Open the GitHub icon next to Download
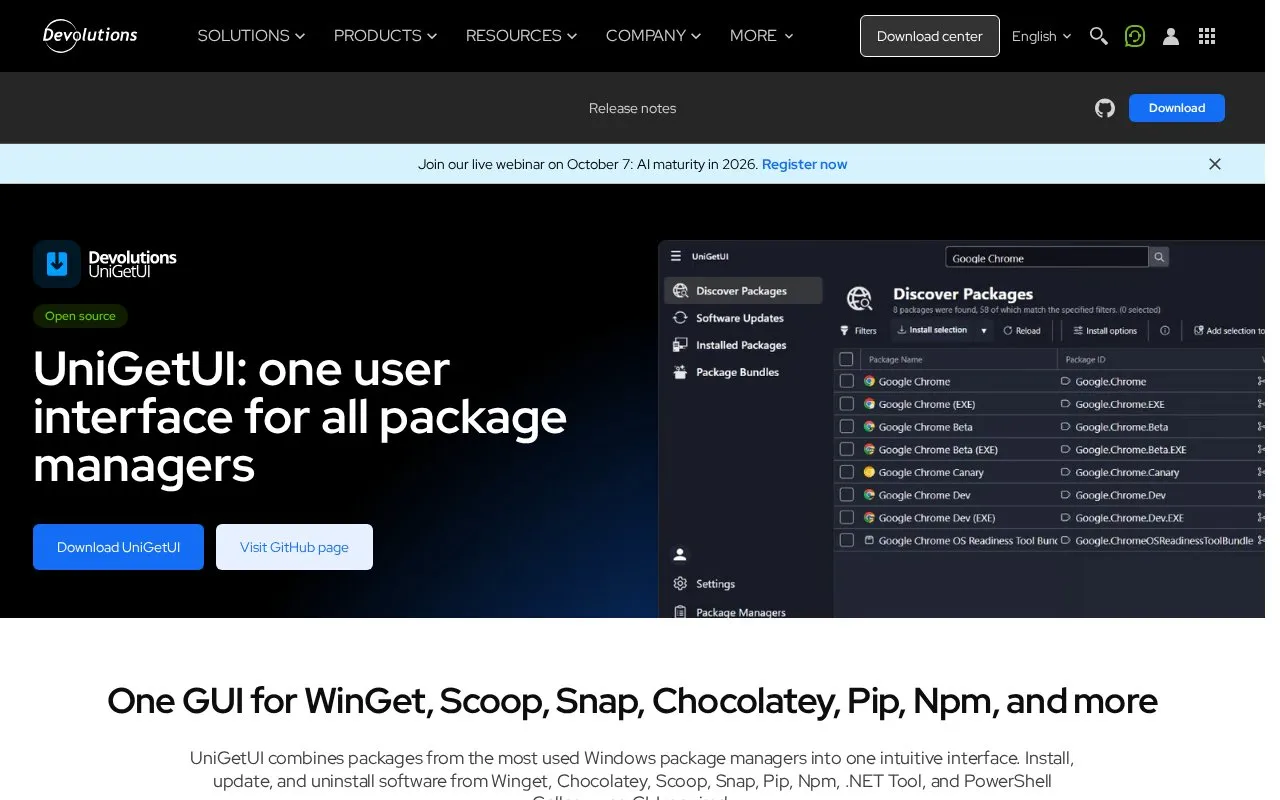The height and width of the screenshot is (800, 1280). [x=1105, y=108]
